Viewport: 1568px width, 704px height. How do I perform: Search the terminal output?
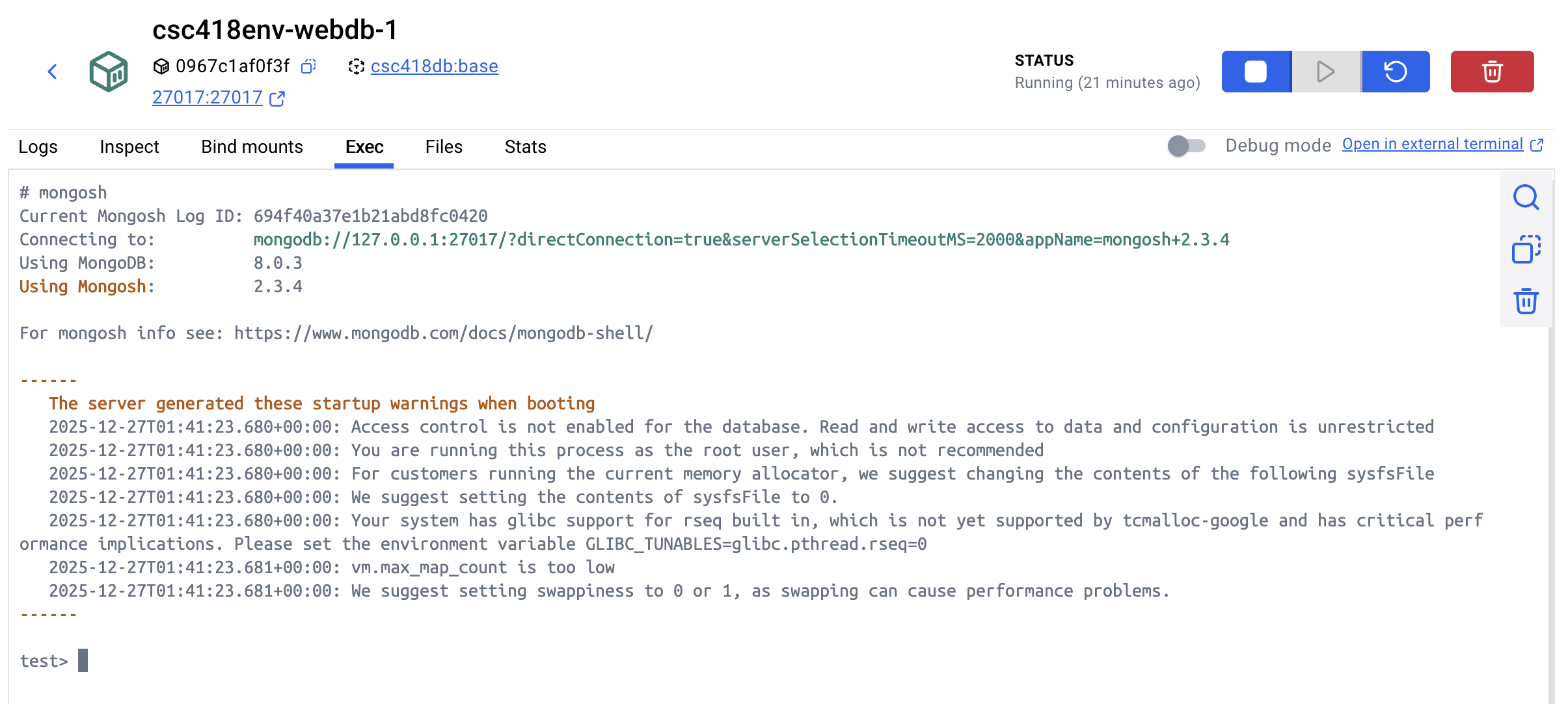pos(1526,197)
